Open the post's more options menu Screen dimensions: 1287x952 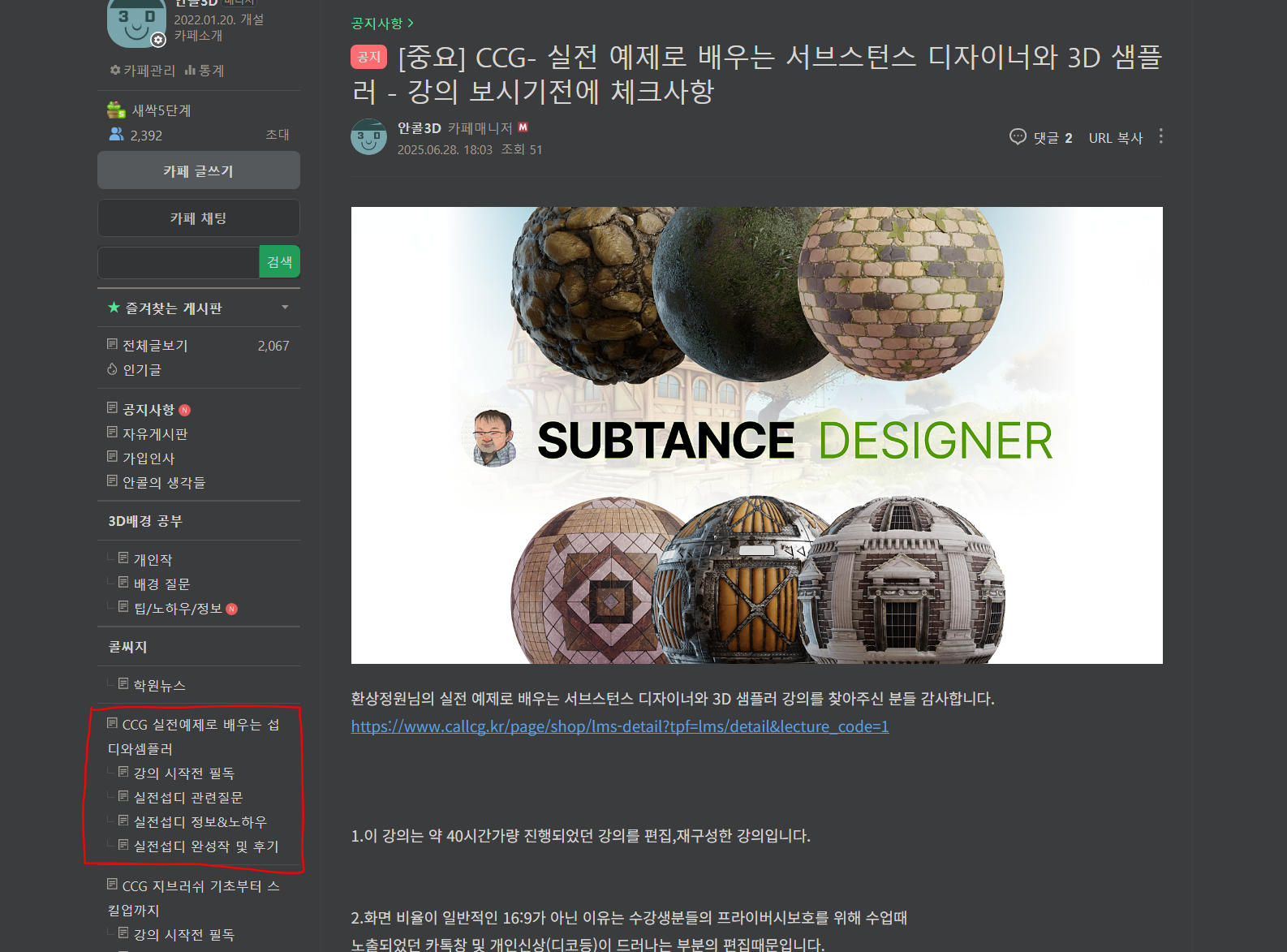tap(1161, 136)
